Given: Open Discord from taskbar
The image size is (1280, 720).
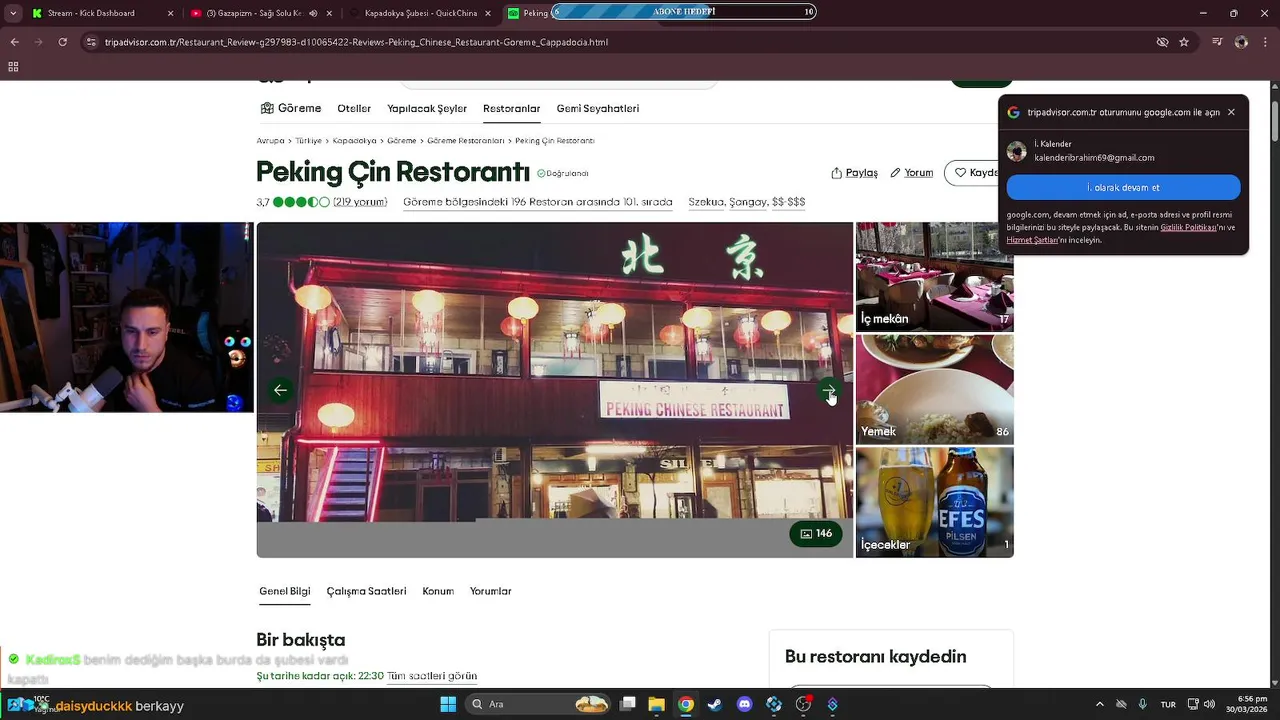Looking at the screenshot, I should coord(744,704).
